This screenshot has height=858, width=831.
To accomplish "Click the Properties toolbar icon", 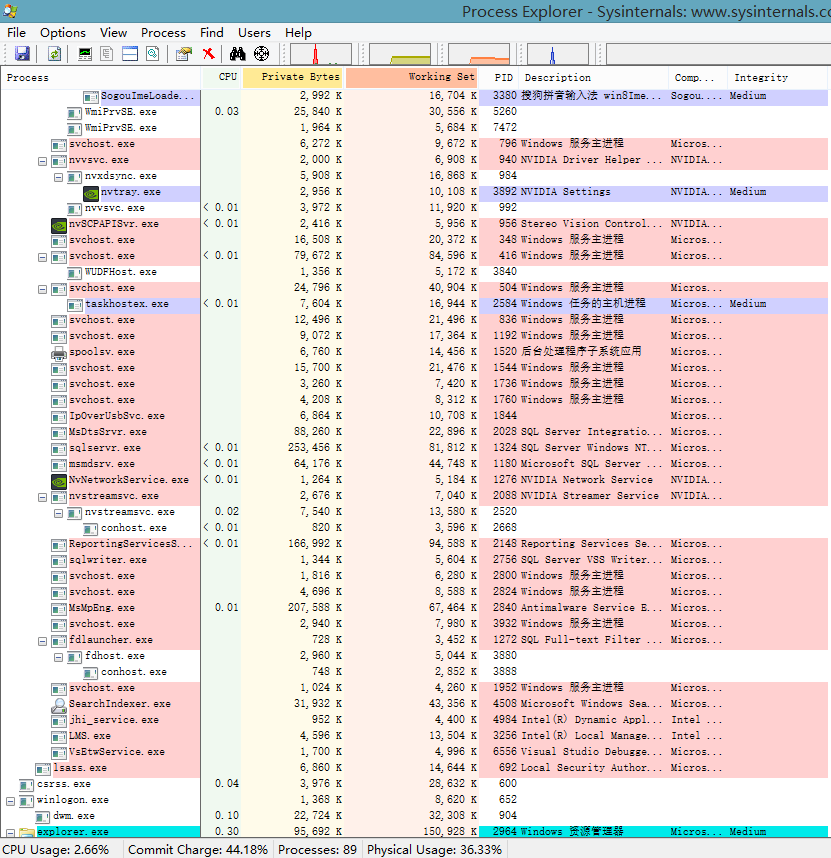I will tap(184, 53).
